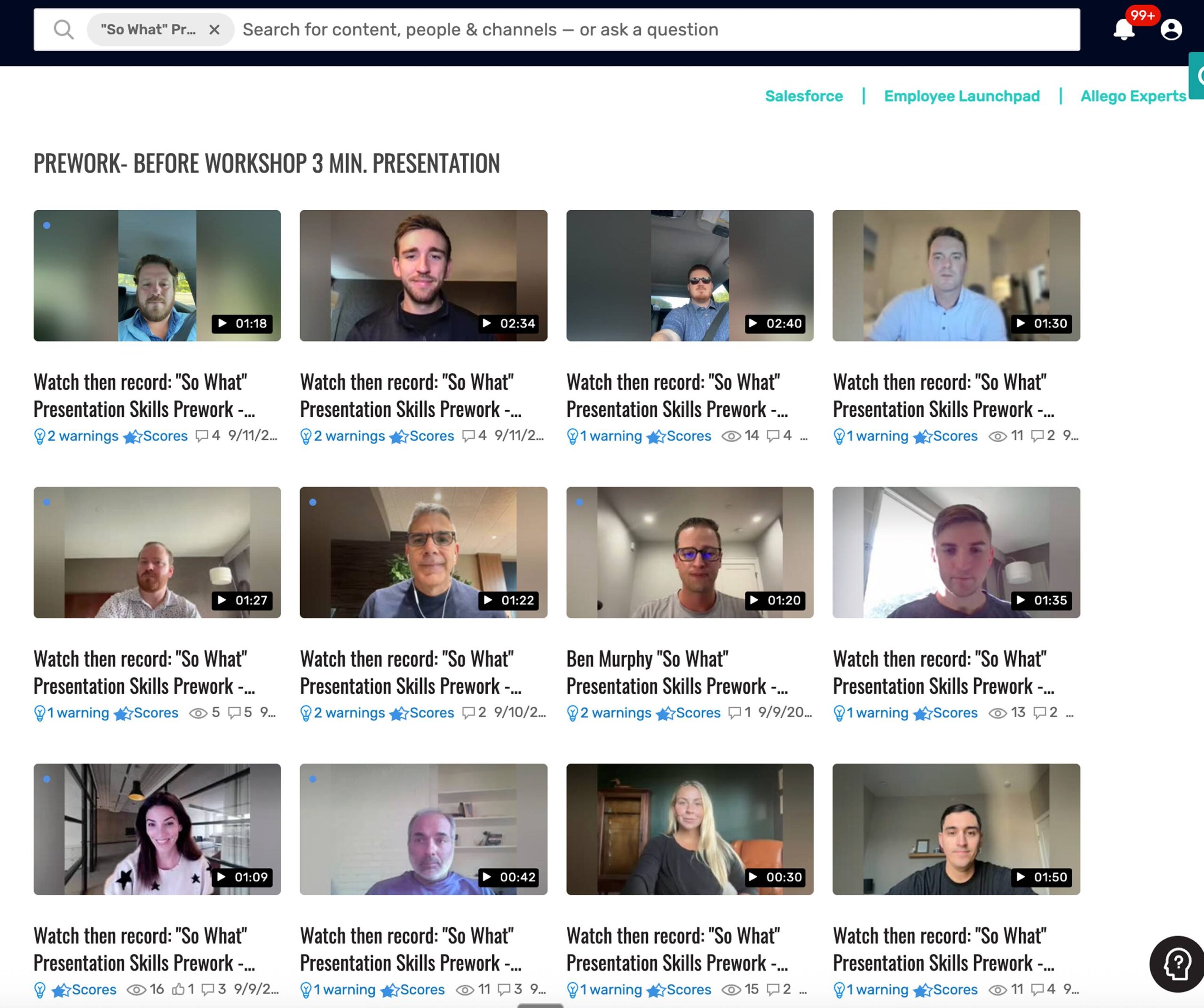
Task: Open the Ben Murphy "So What" video title
Action: (x=676, y=672)
